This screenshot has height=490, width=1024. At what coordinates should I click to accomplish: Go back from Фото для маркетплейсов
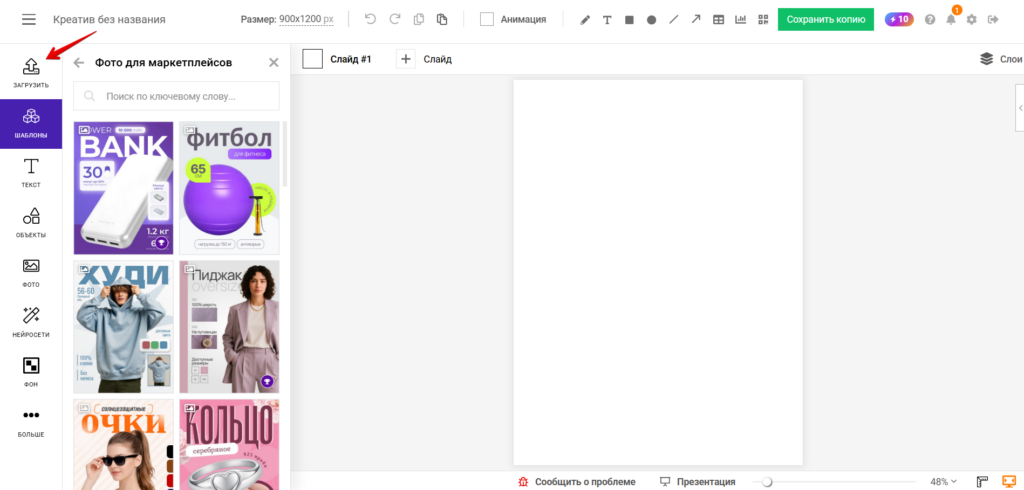pyautogui.click(x=79, y=63)
